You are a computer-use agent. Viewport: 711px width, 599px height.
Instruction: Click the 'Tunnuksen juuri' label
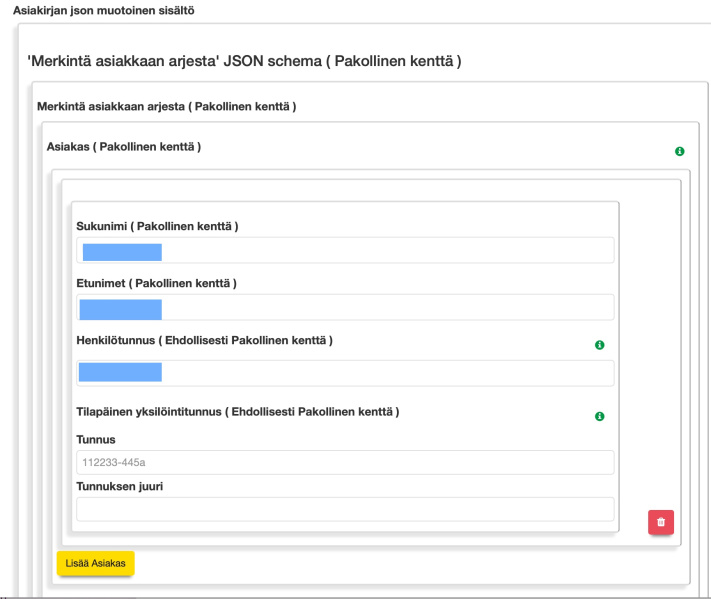click(x=120, y=487)
